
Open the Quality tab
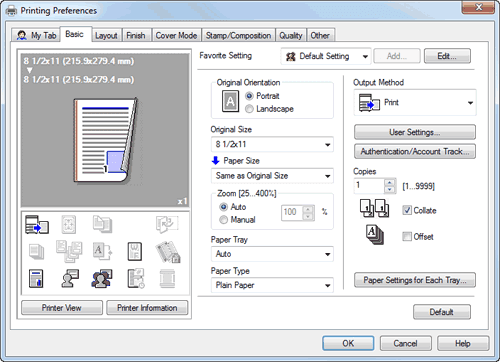(x=291, y=35)
